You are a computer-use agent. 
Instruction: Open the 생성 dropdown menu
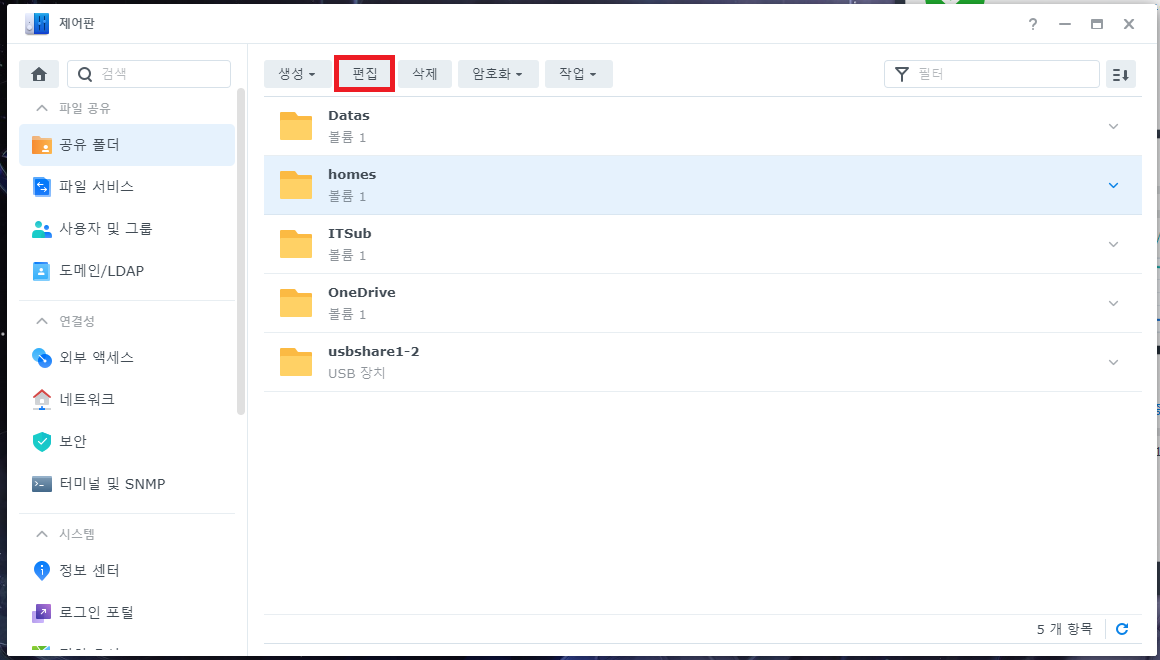[297, 74]
